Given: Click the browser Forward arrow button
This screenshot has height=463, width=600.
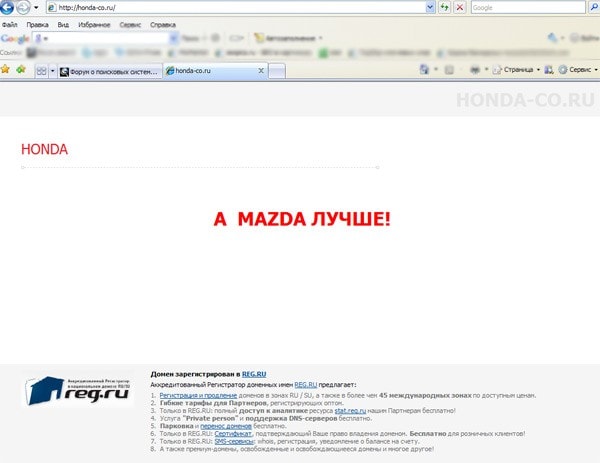Looking at the screenshot, I should [x=23, y=7].
